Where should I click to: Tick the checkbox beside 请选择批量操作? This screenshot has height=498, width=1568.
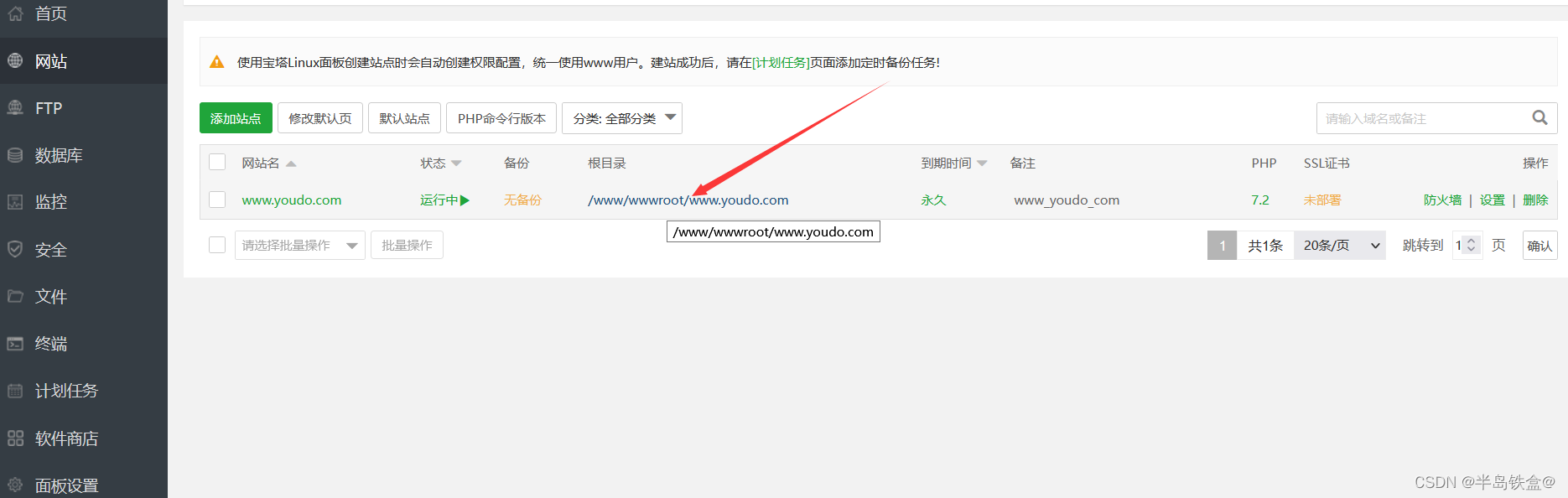pyautogui.click(x=217, y=245)
